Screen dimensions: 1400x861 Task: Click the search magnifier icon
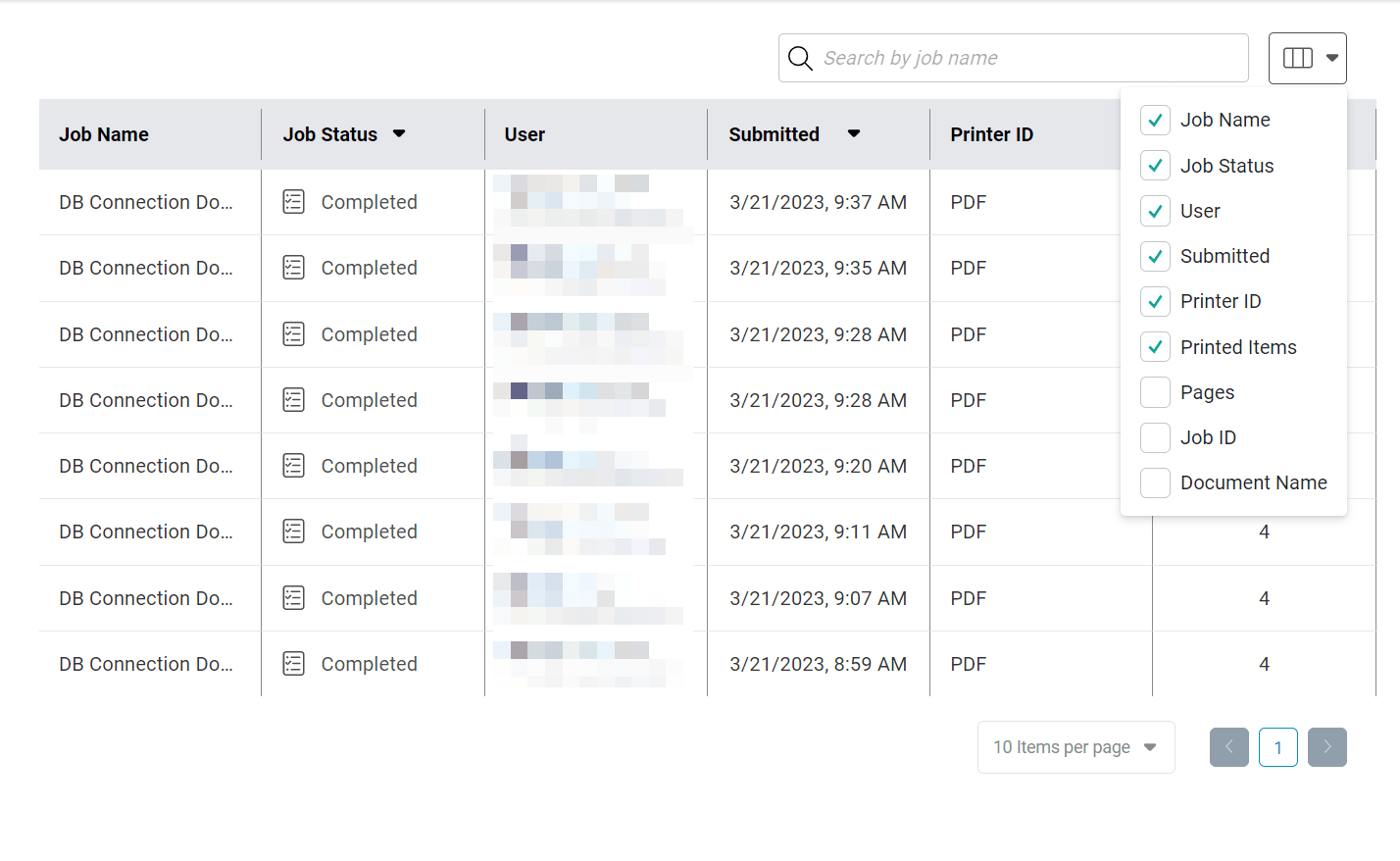point(800,58)
